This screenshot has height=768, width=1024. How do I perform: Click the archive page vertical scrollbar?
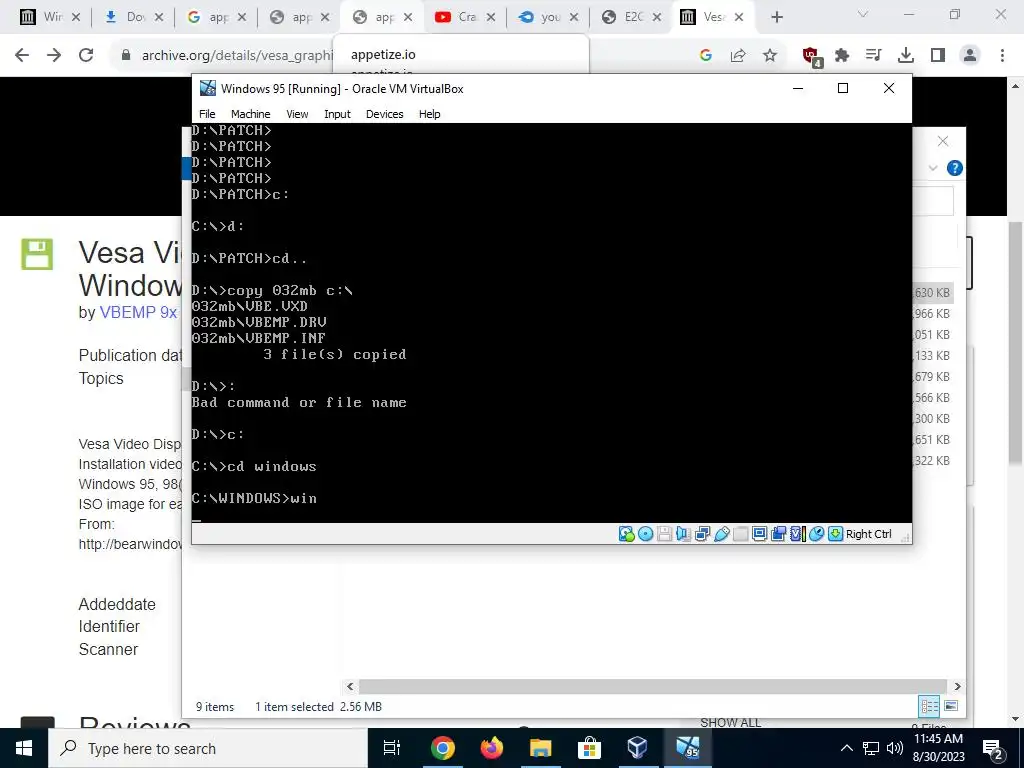(x=1016, y=344)
